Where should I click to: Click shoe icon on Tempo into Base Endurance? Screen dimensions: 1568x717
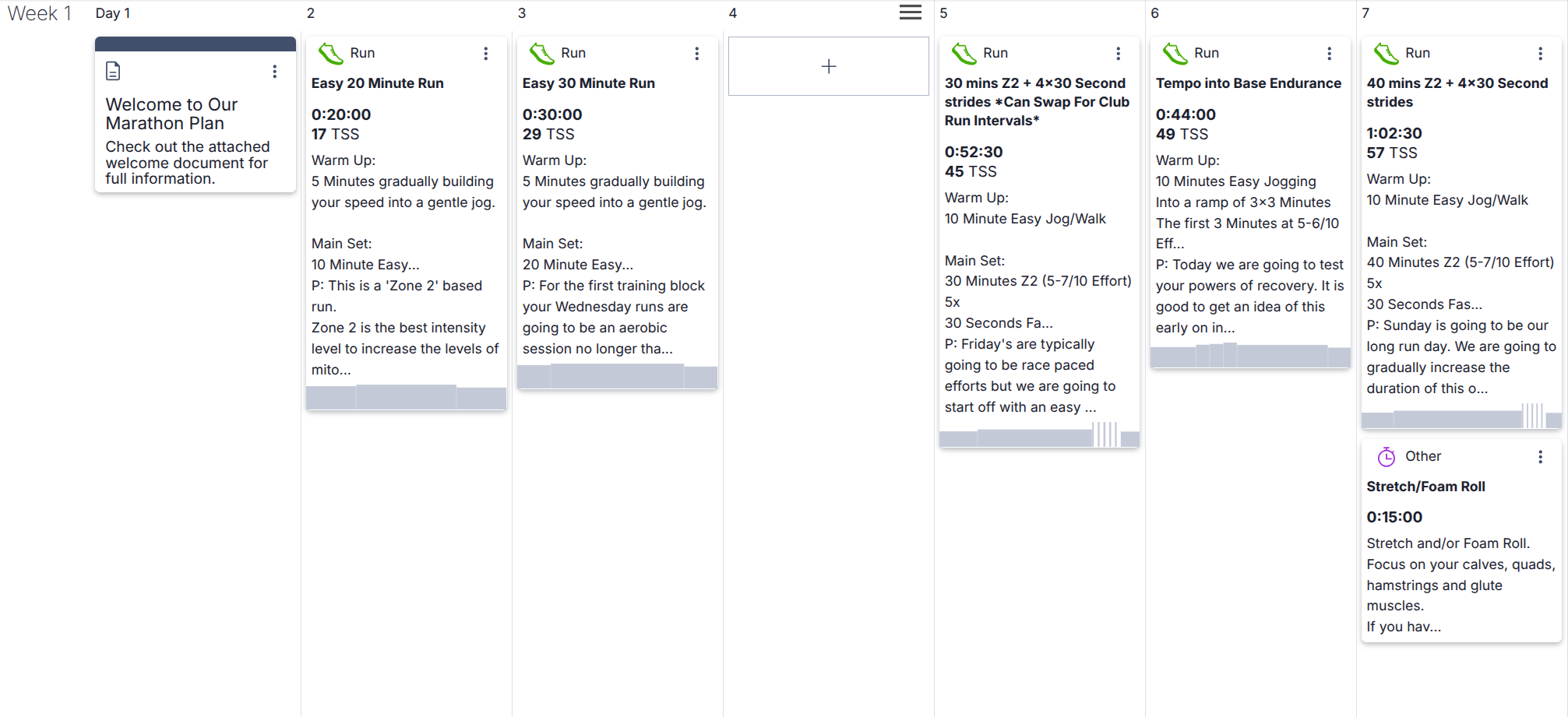click(x=1175, y=54)
